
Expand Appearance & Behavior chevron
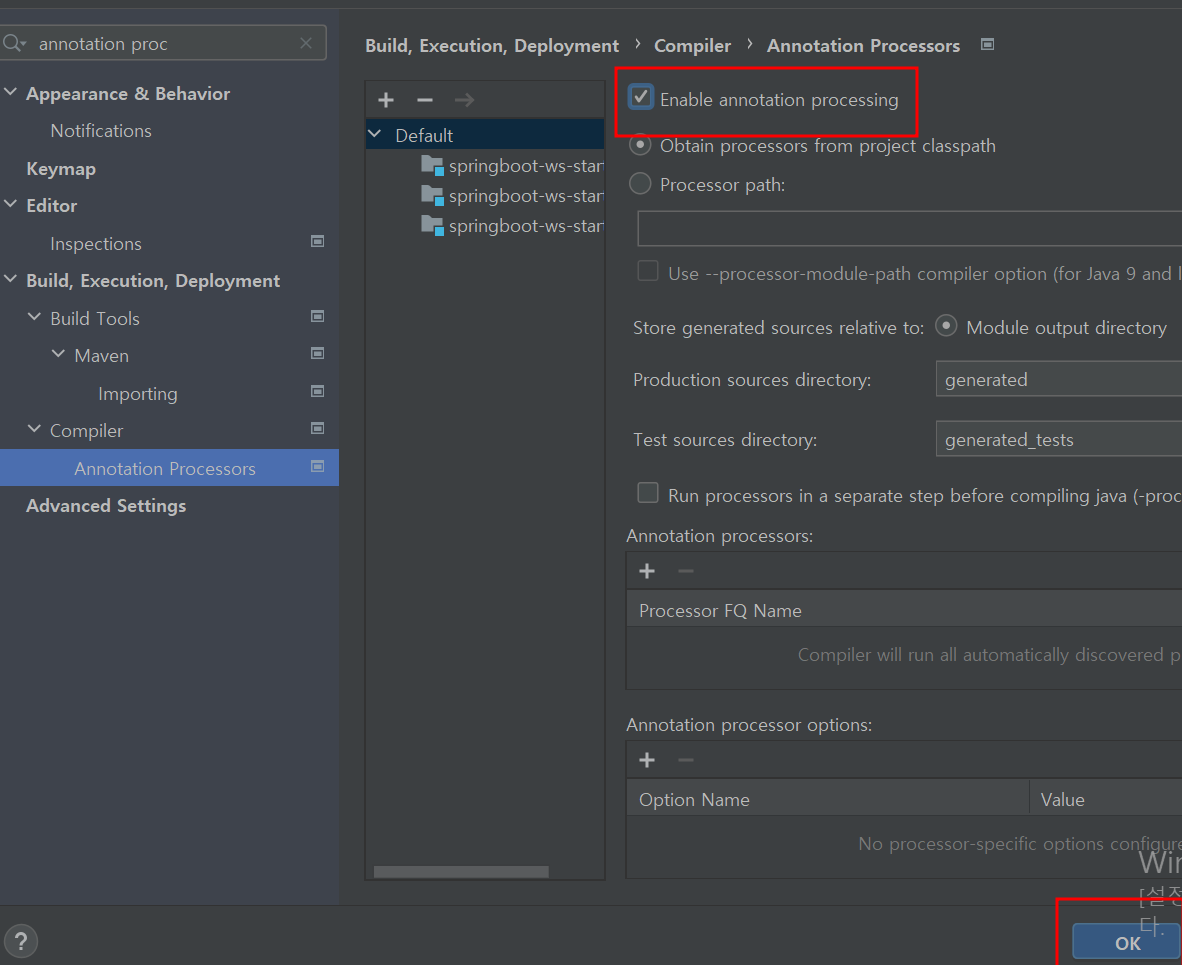tap(11, 93)
